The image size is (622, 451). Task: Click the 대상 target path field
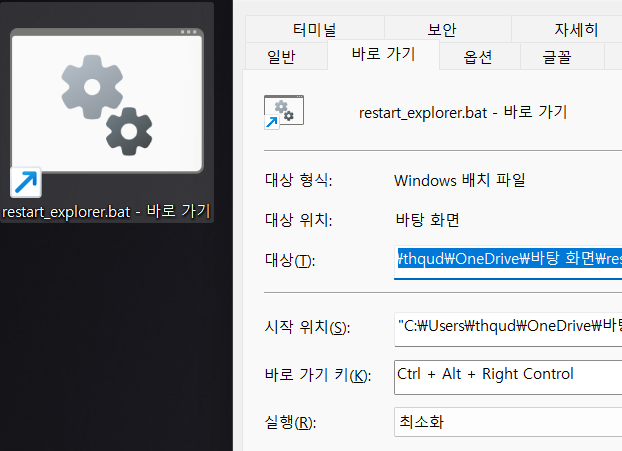[508, 260]
